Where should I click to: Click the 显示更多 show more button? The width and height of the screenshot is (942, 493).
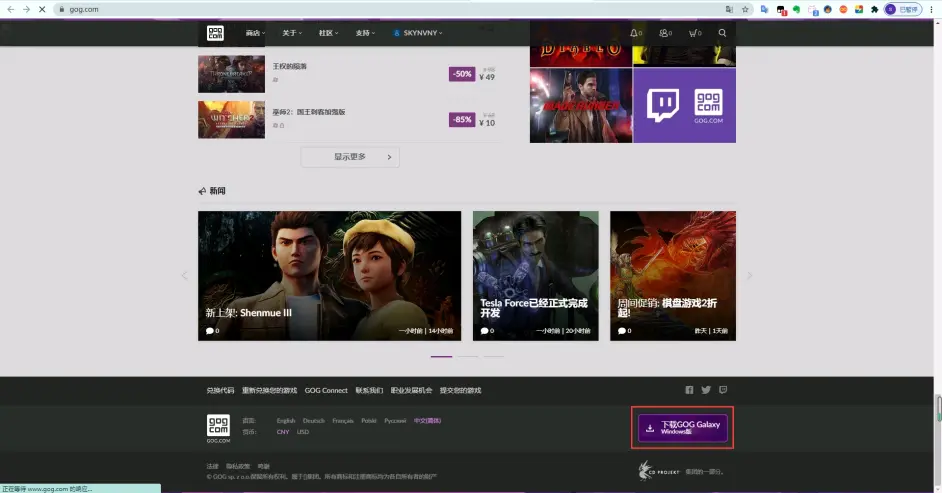point(350,157)
